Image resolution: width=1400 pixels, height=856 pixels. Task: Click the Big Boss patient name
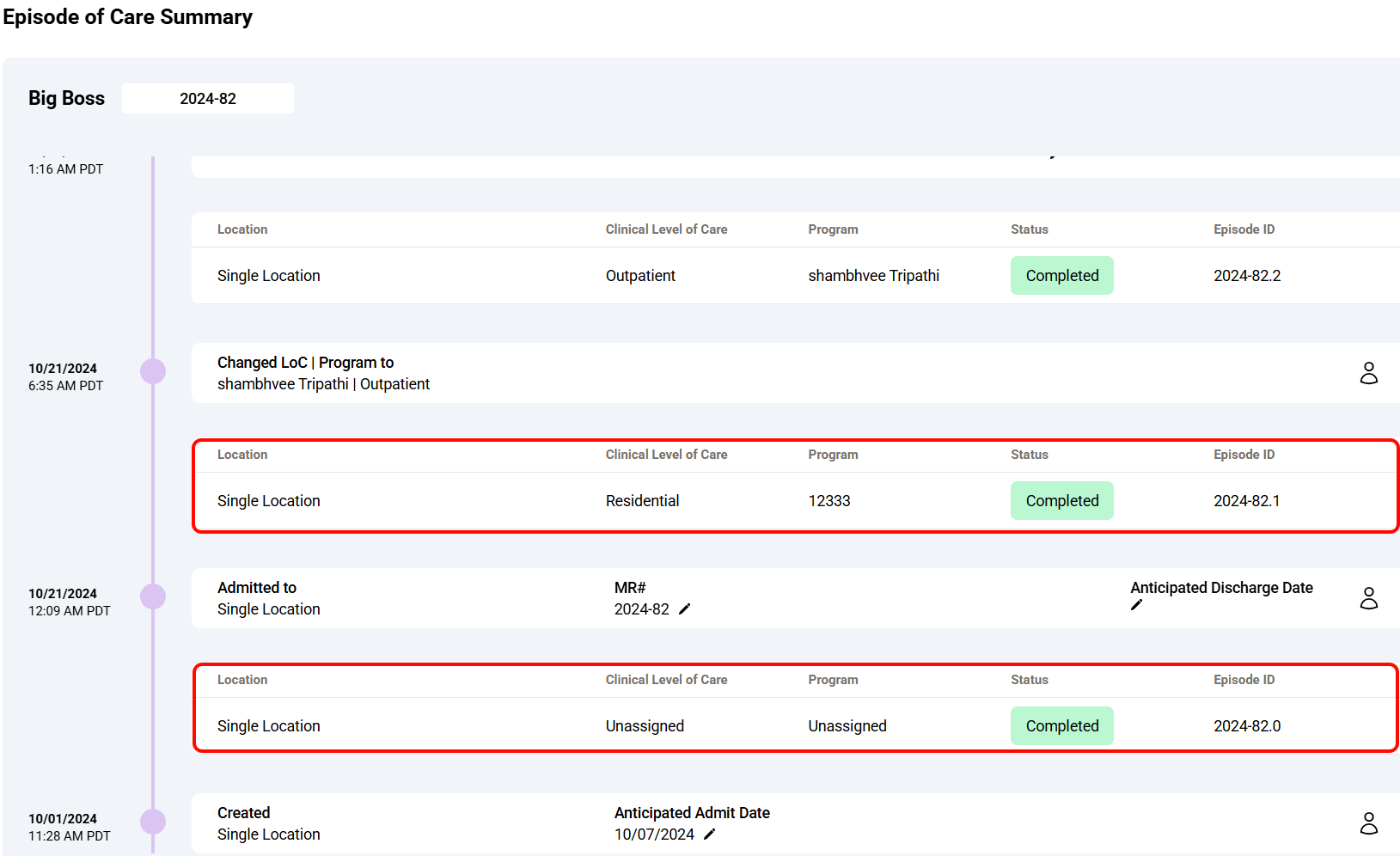[66, 99]
